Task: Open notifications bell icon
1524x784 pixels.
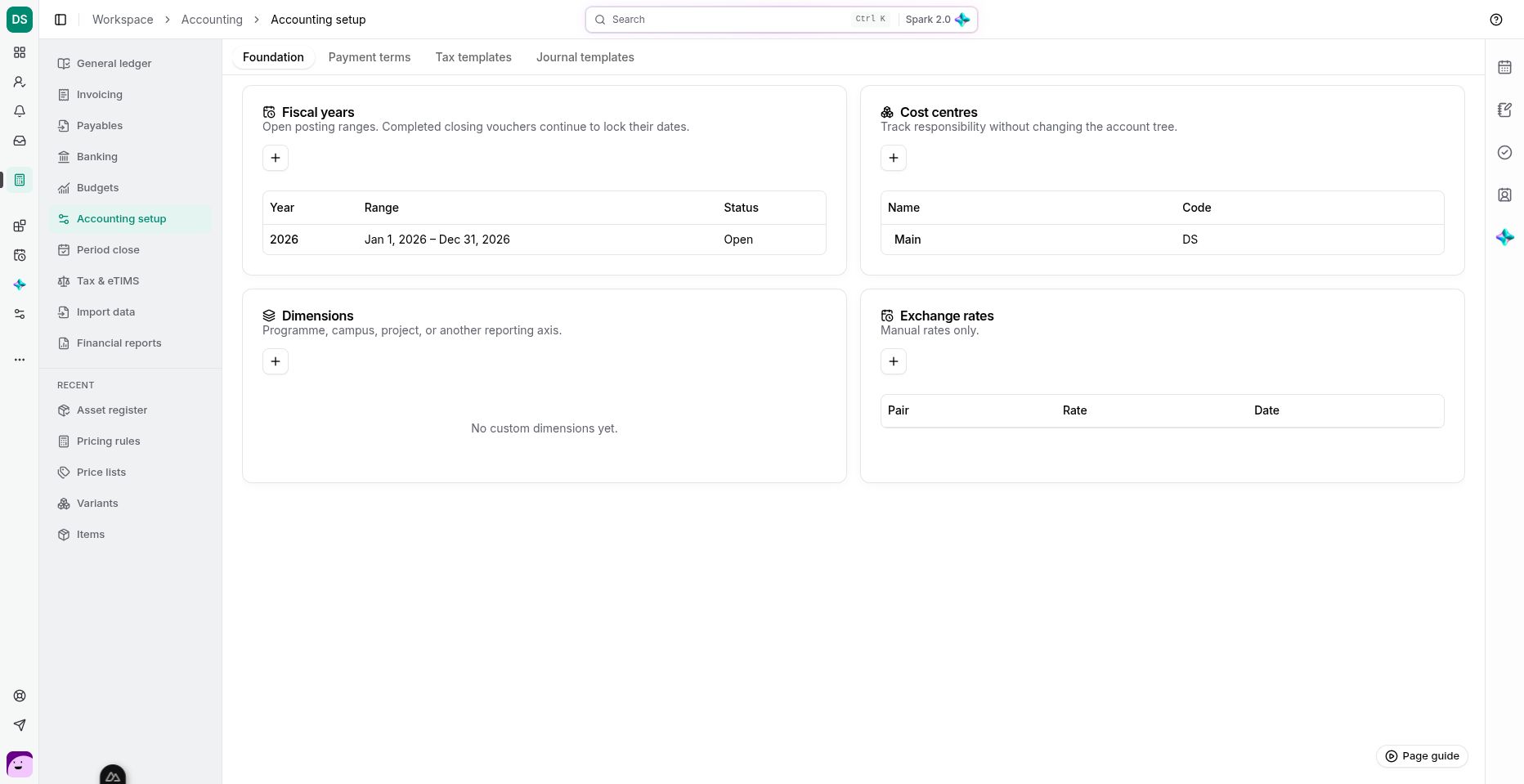Action: click(x=20, y=111)
